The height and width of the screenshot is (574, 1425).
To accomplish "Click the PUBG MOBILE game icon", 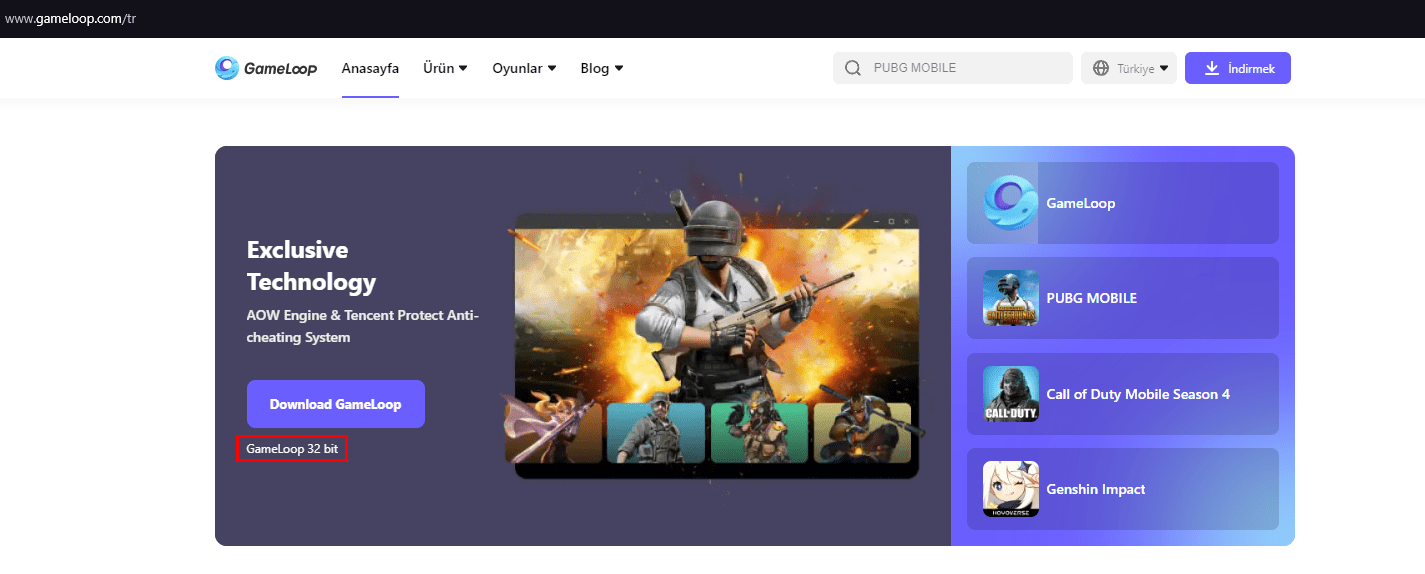I will tap(1011, 298).
